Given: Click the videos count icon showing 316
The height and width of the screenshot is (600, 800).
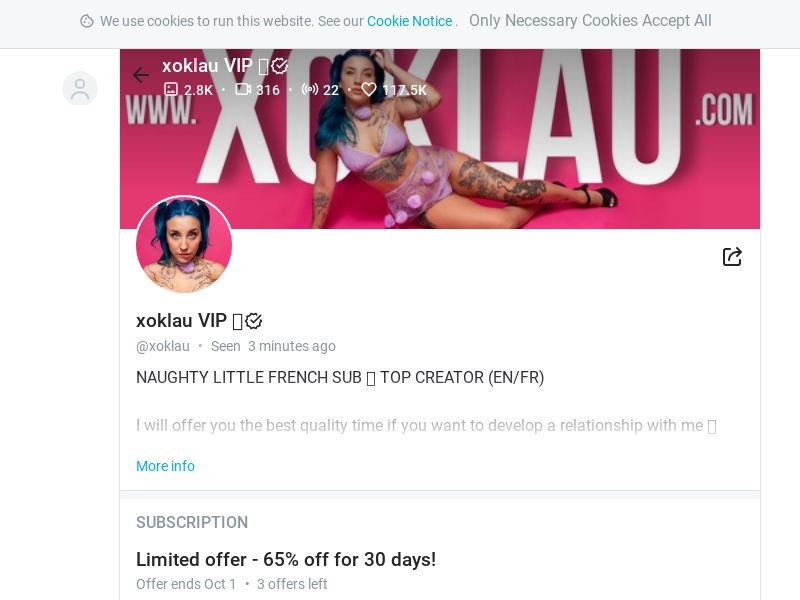Looking at the screenshot, I should click(243, 89).
